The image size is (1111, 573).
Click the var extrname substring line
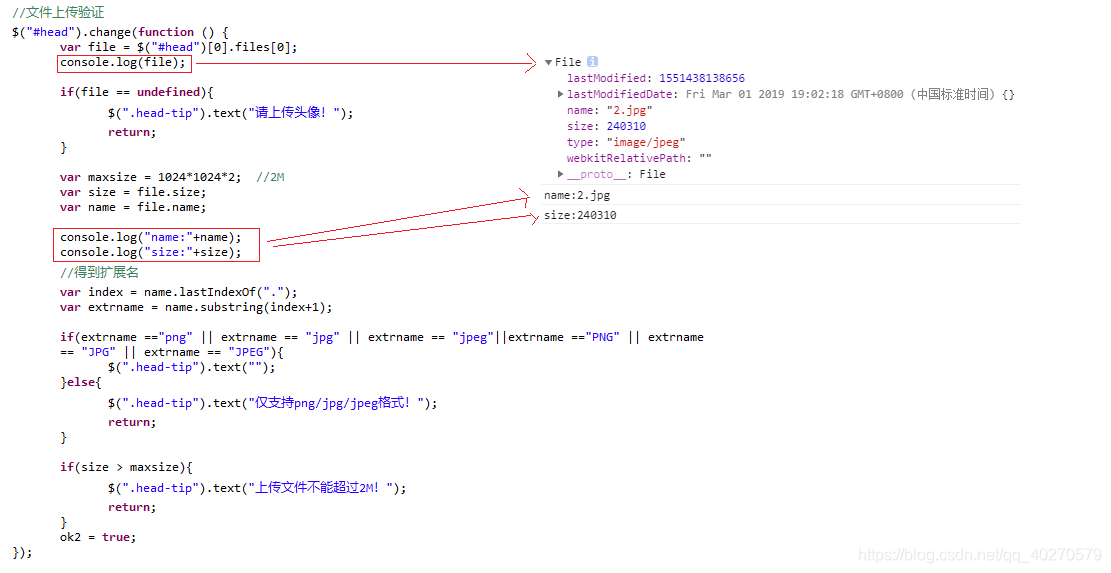[196, 307]
